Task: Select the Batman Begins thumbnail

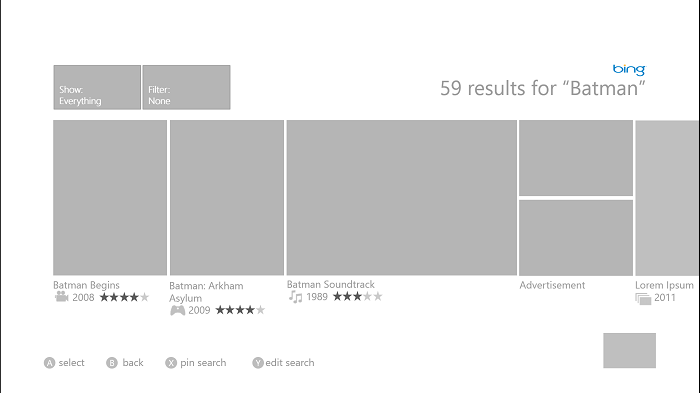Action: [x=110, y=197]
